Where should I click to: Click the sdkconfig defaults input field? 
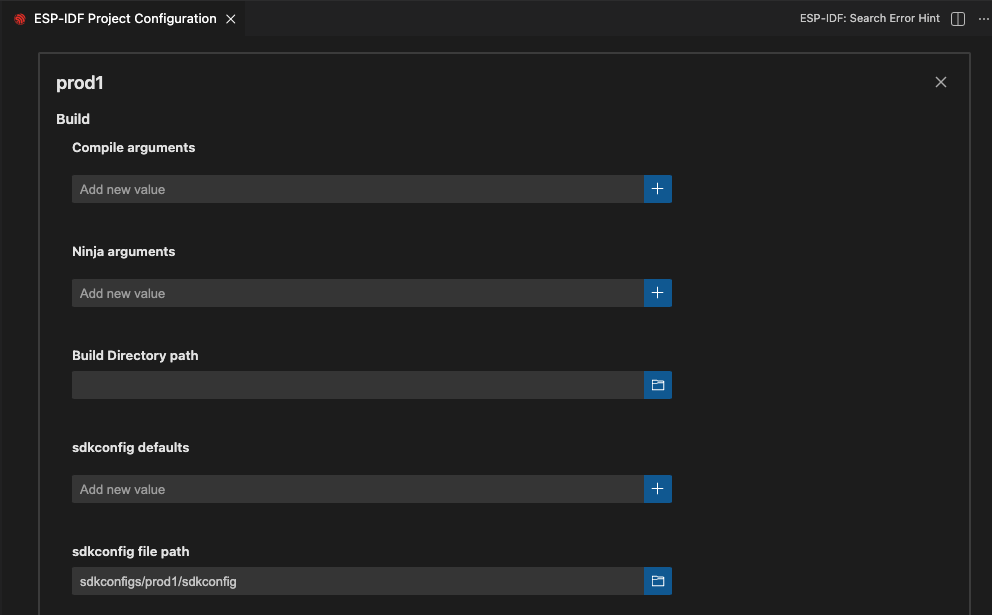click(x=357, y=489)
